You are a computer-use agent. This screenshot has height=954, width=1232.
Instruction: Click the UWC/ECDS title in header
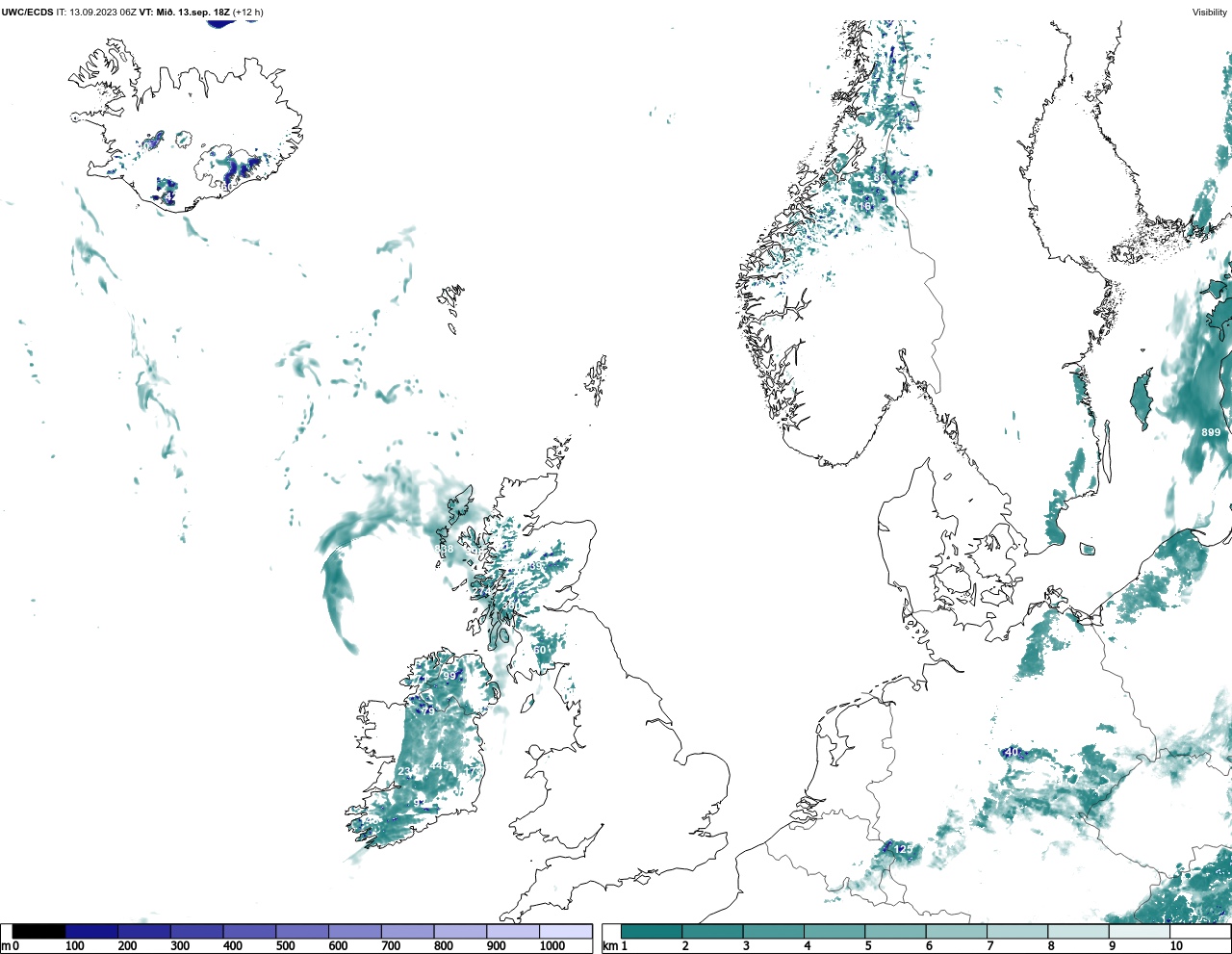click(27, 13)
